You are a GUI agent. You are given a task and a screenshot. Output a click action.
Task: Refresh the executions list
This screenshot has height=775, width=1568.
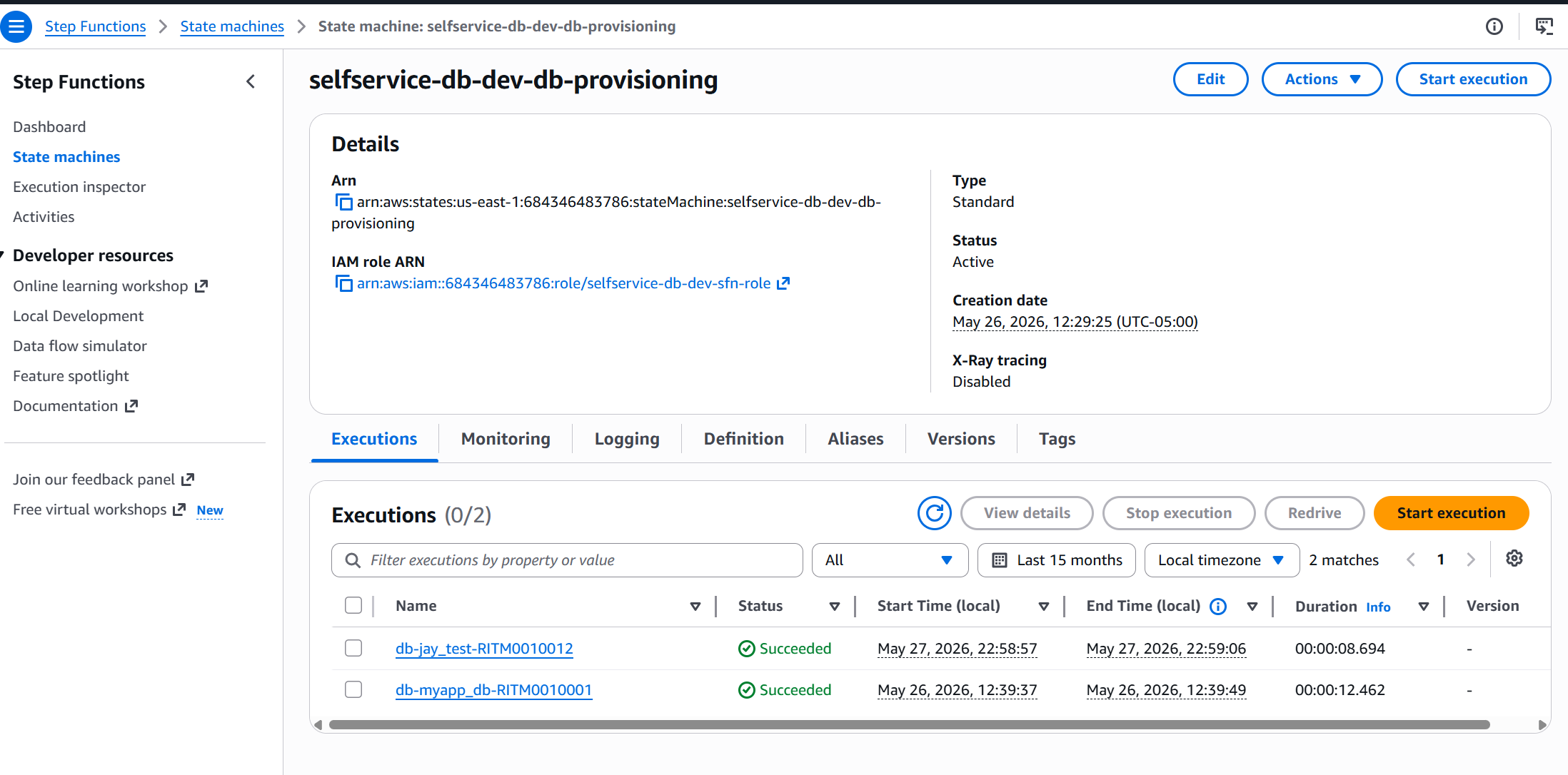click(934, 513)
